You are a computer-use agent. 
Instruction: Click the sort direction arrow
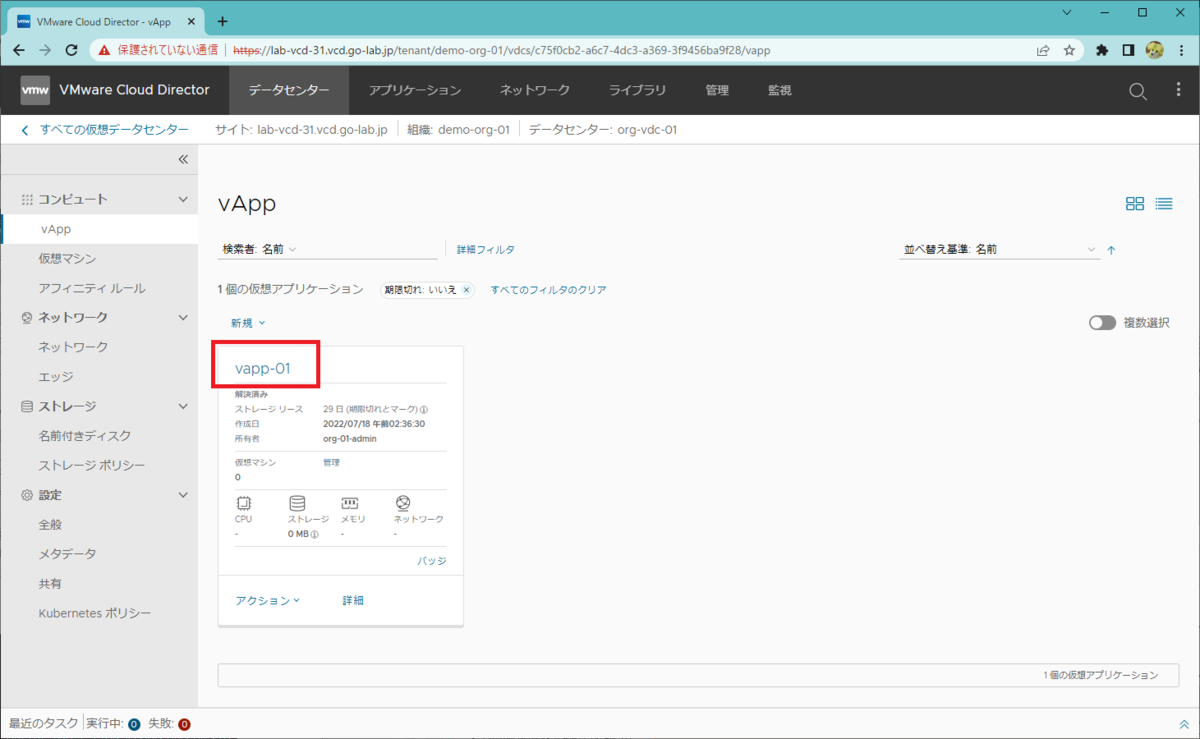[x=1111, y=250]
